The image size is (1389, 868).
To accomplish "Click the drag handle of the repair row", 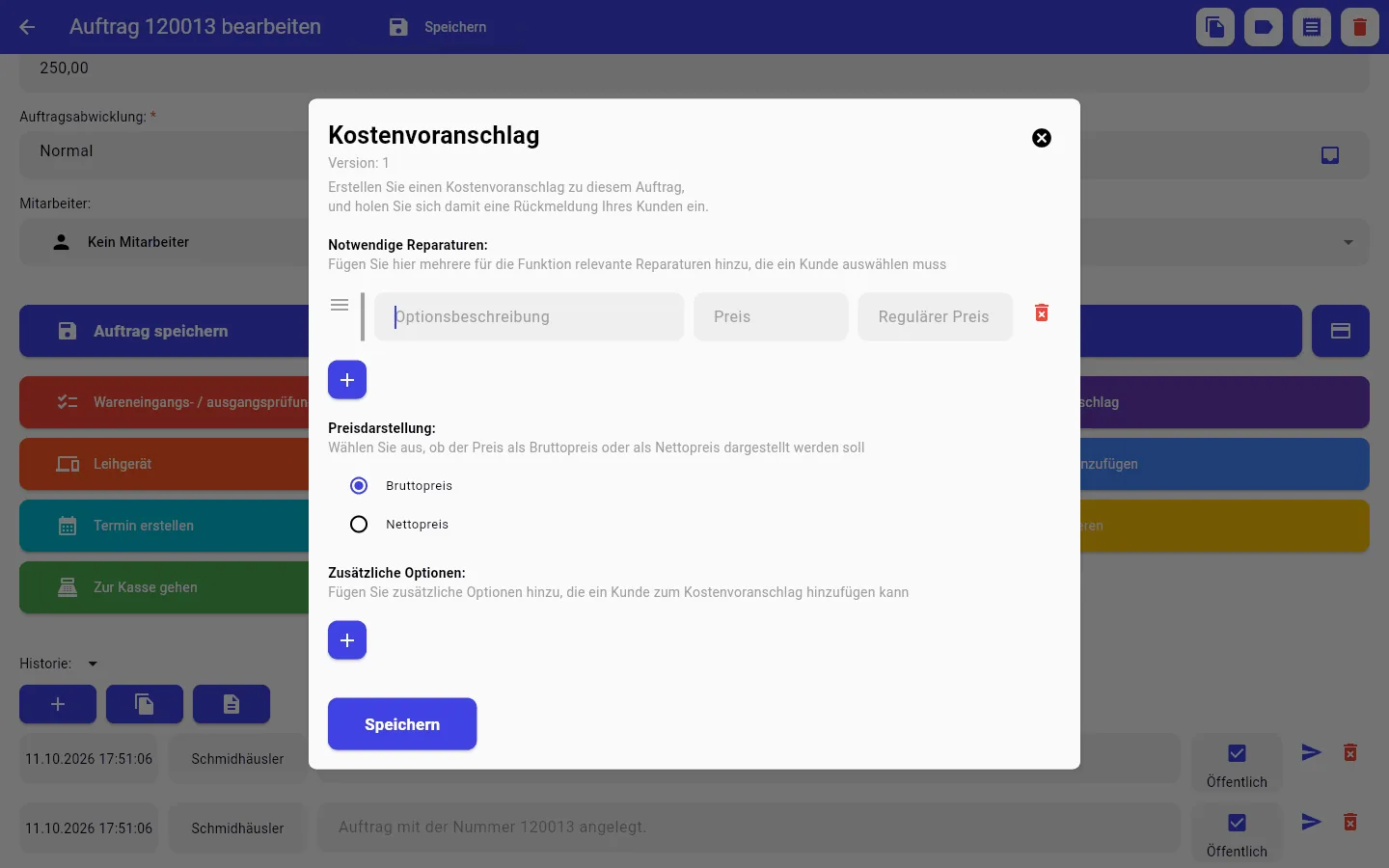I will point(340,305).
